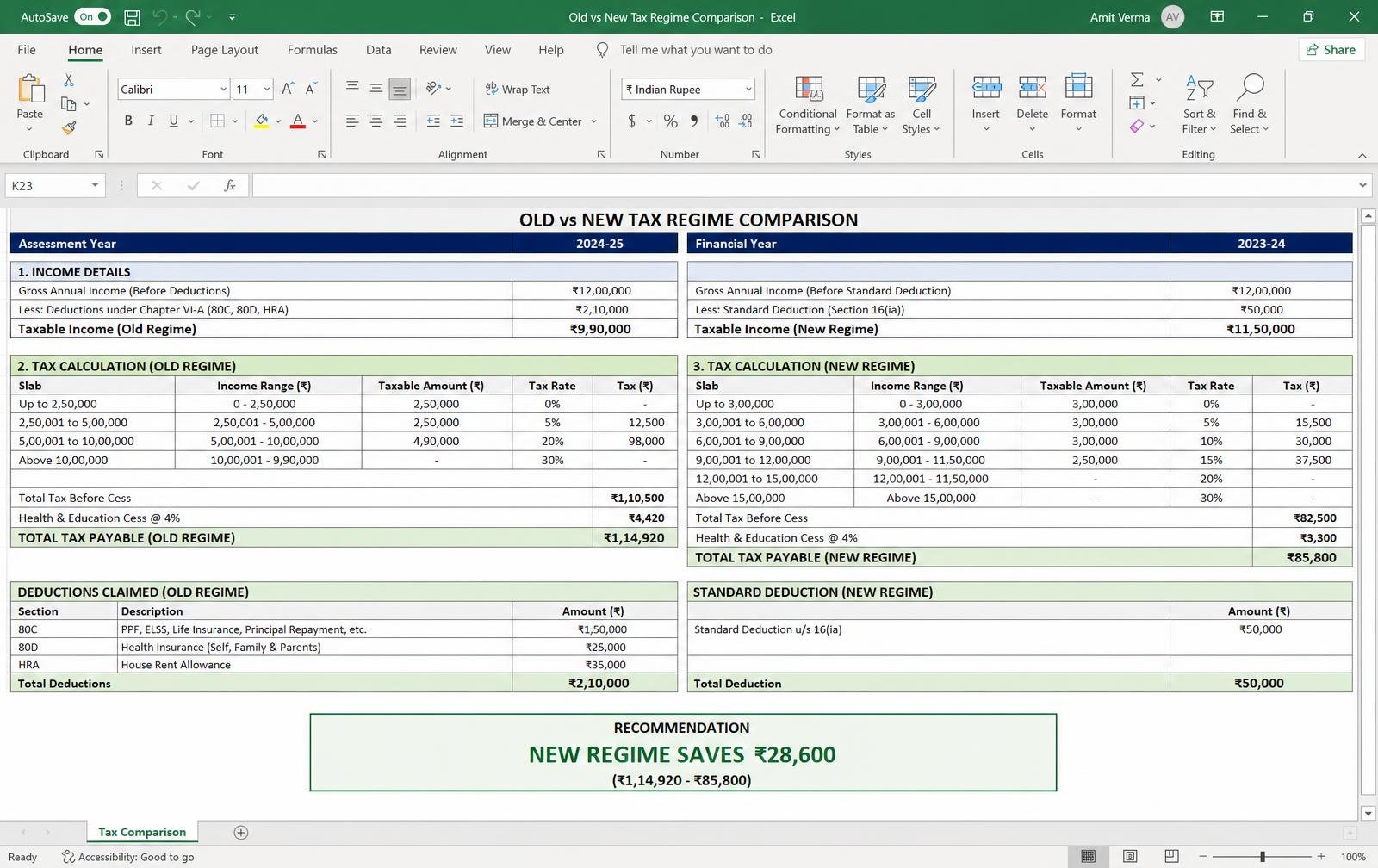
Task: Click Sort & Filter button
Action: 1200,105
